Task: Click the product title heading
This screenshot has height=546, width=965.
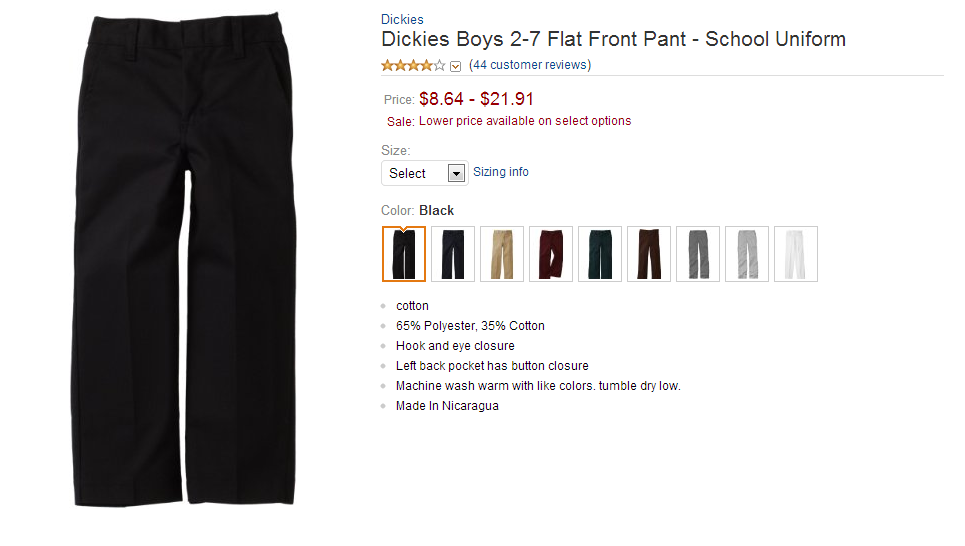Action: (613, 40)
